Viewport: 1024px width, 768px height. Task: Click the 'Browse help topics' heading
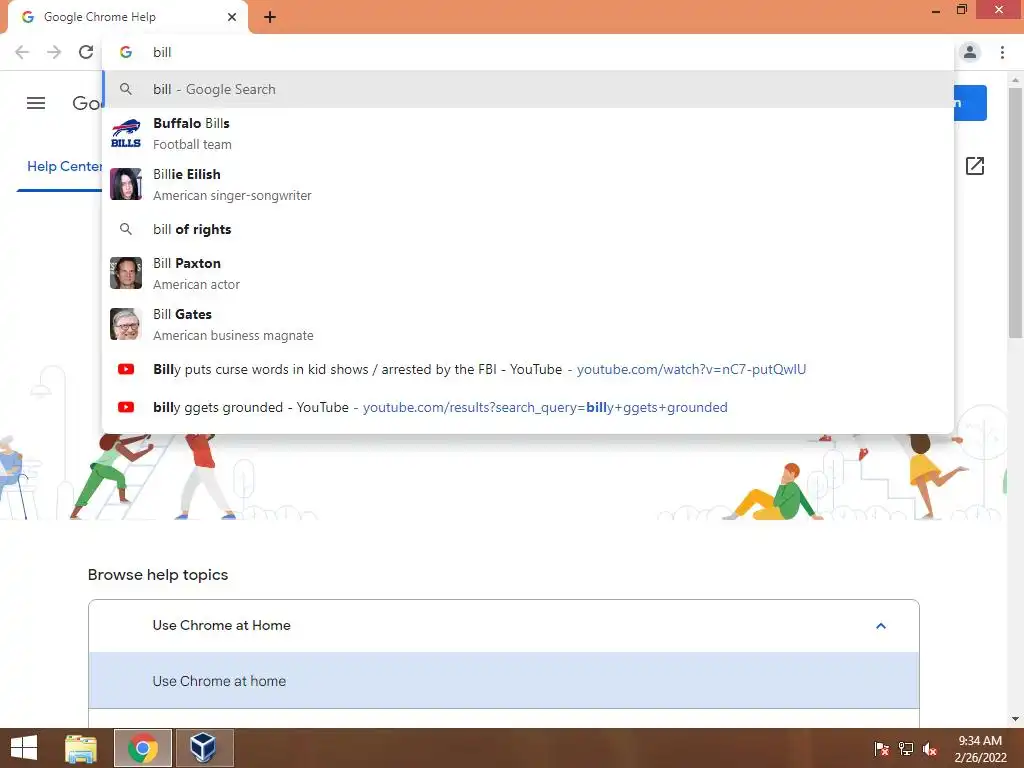(158, 575)
